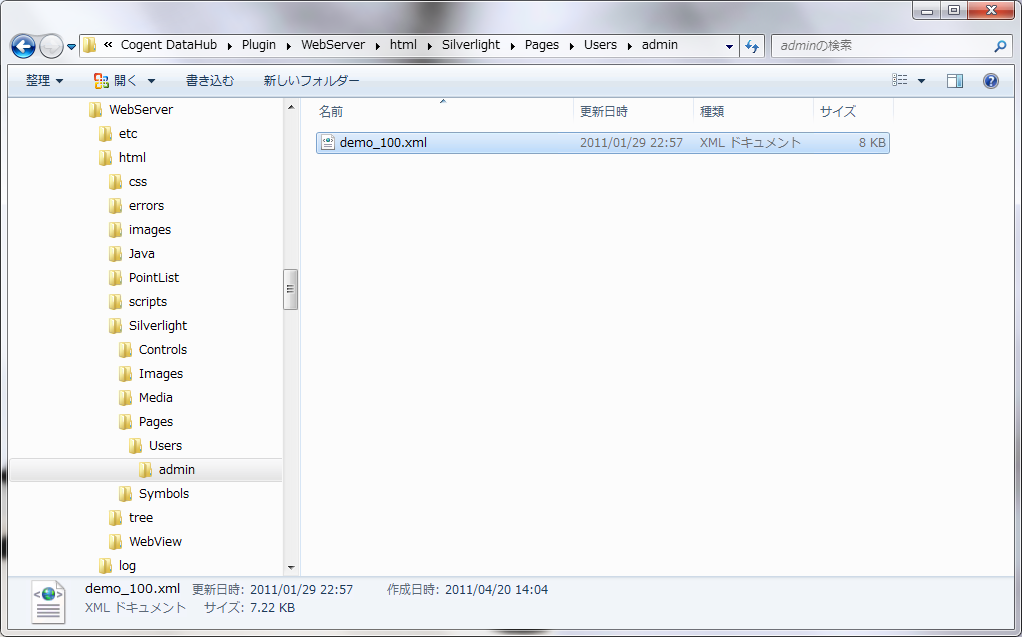Click the Symbols folder icon
The width and height of the screenshot is (1022, 637).
[x=125, y=494]
